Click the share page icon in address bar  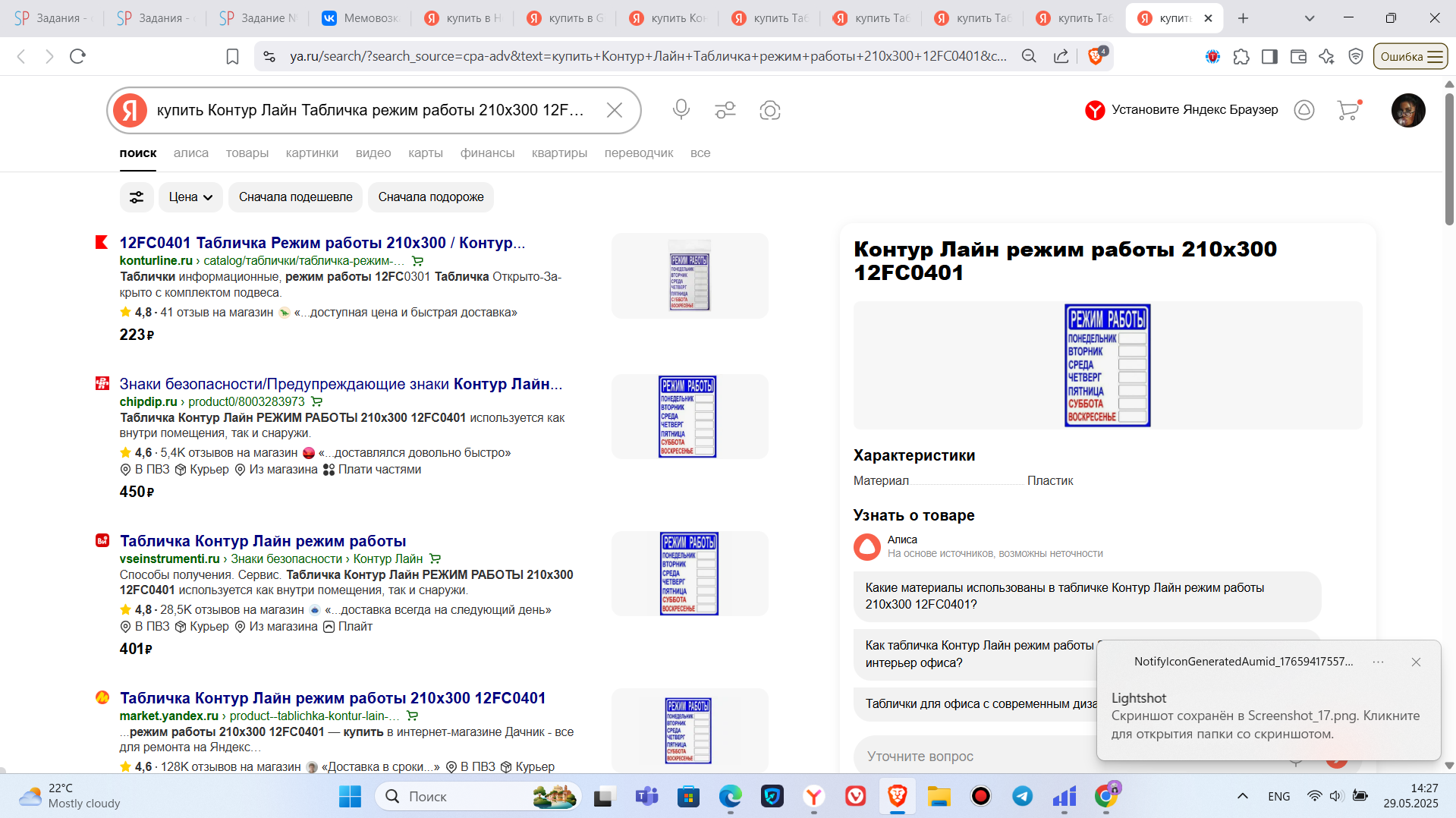coord(1061,56)
